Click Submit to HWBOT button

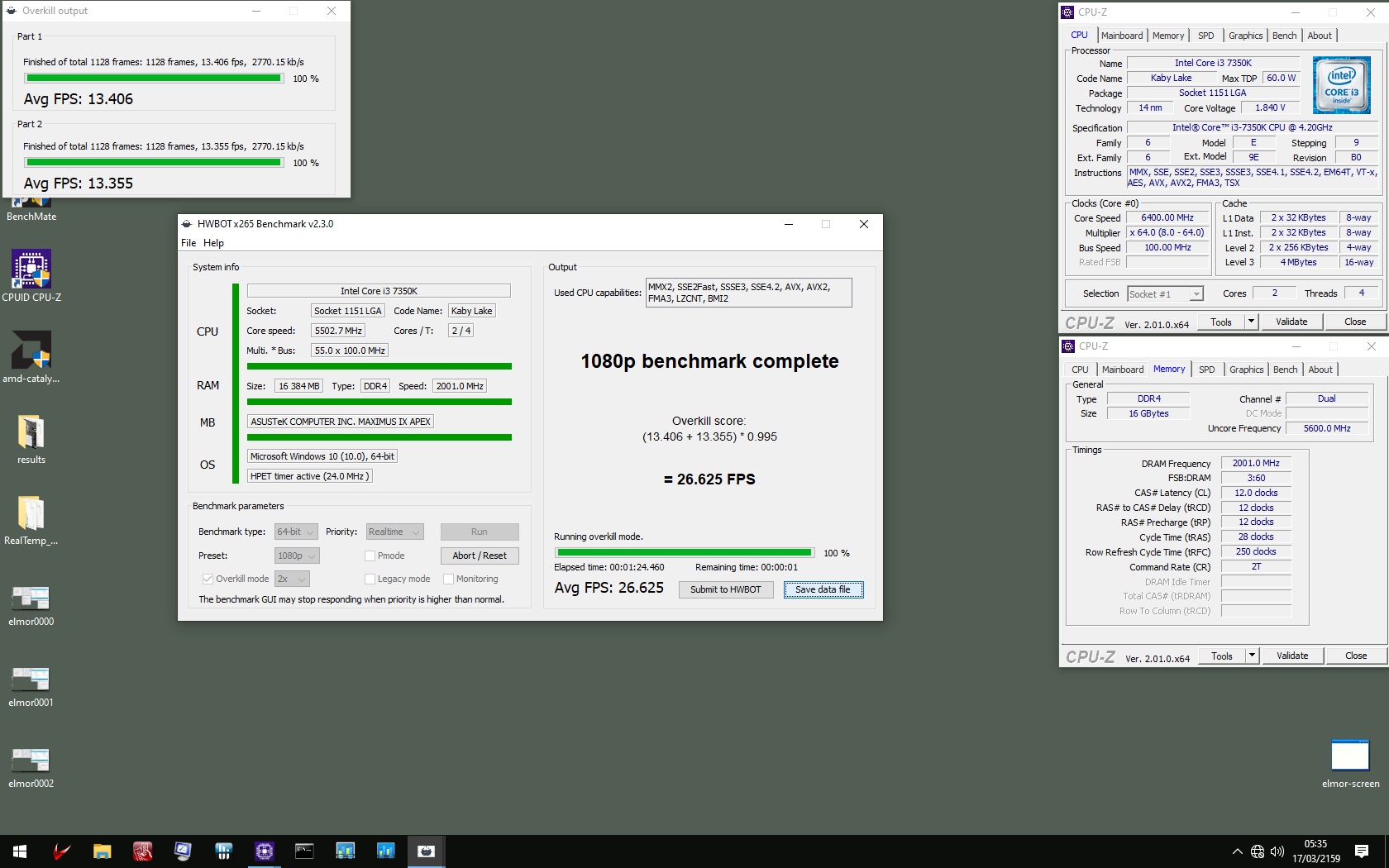[x=726, y=589]
